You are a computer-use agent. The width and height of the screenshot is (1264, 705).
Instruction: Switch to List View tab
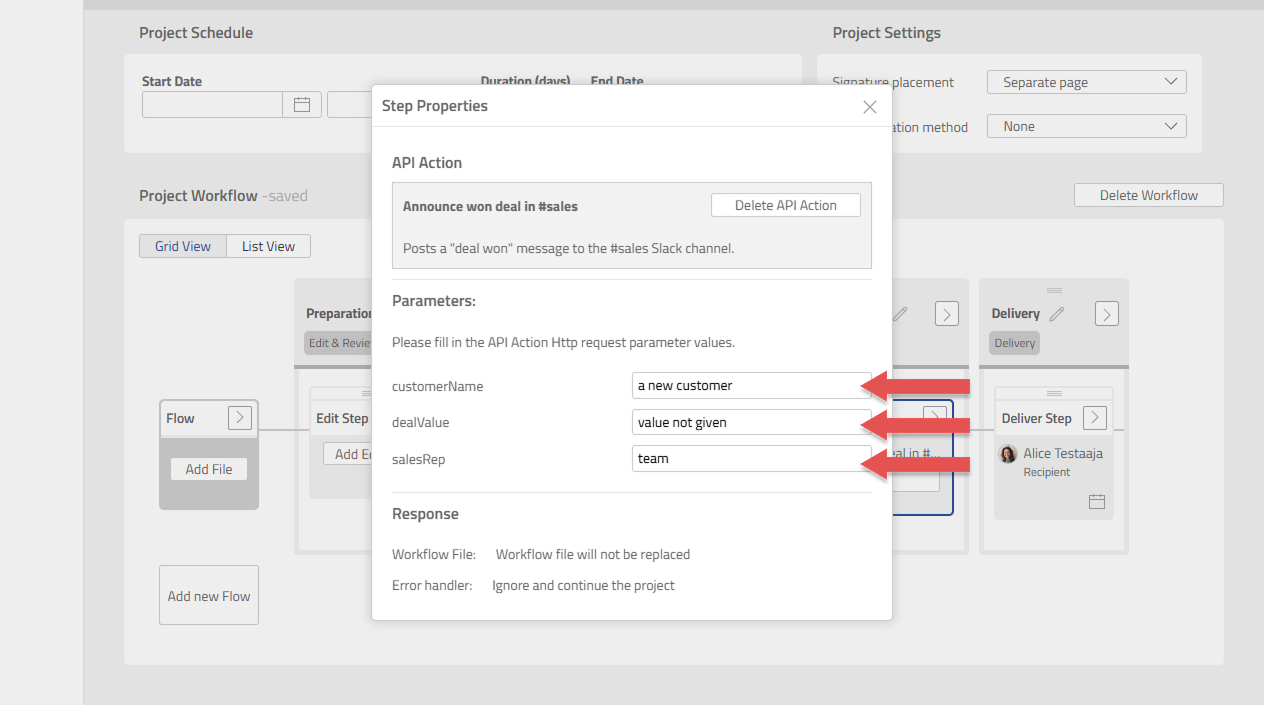point(268,246)
